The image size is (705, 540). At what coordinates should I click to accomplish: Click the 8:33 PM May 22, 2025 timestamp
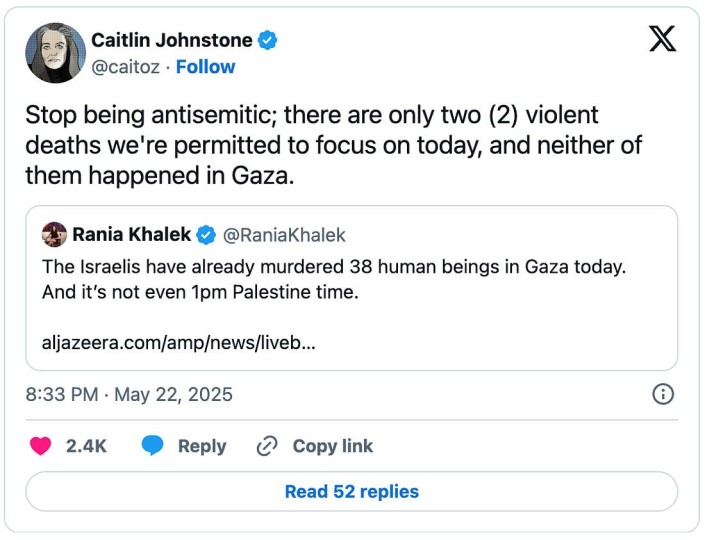coord(129,394)
